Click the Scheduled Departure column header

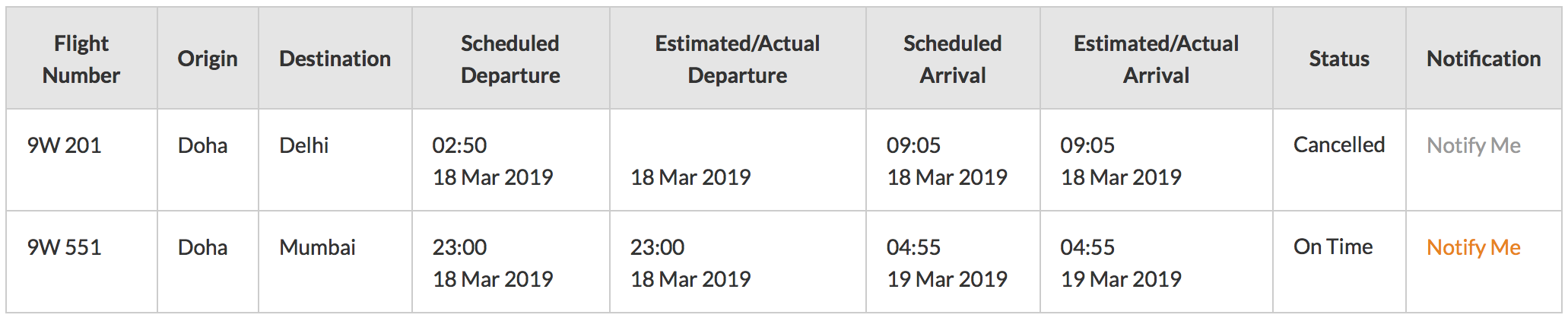[510, 59]
